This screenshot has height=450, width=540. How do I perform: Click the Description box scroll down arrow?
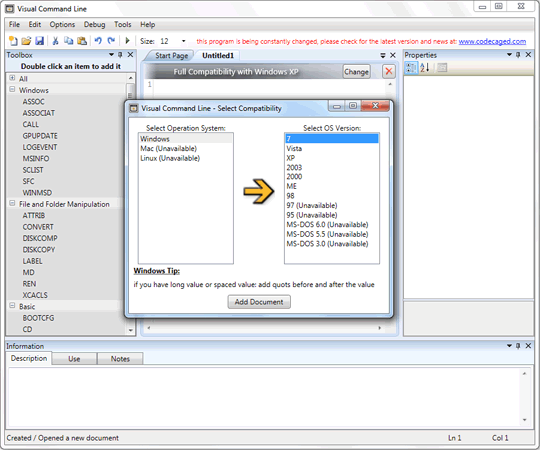tap(525, 420)
